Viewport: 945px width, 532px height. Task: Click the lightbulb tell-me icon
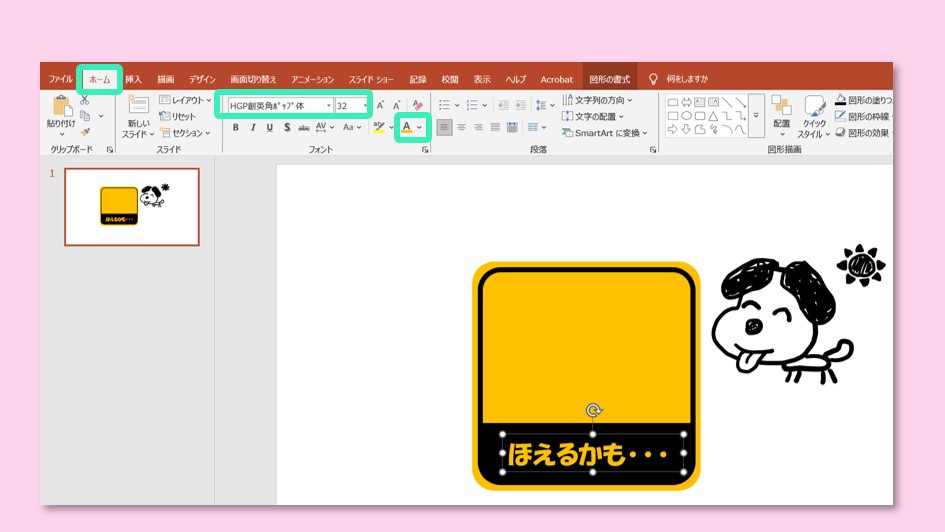(653, 79)
